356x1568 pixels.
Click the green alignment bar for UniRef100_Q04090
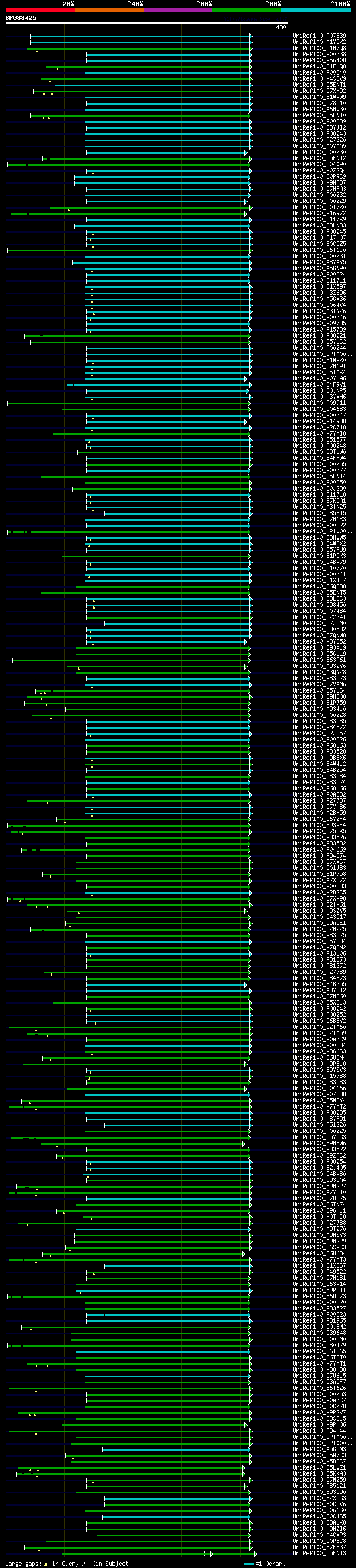[x=128, y=164]
